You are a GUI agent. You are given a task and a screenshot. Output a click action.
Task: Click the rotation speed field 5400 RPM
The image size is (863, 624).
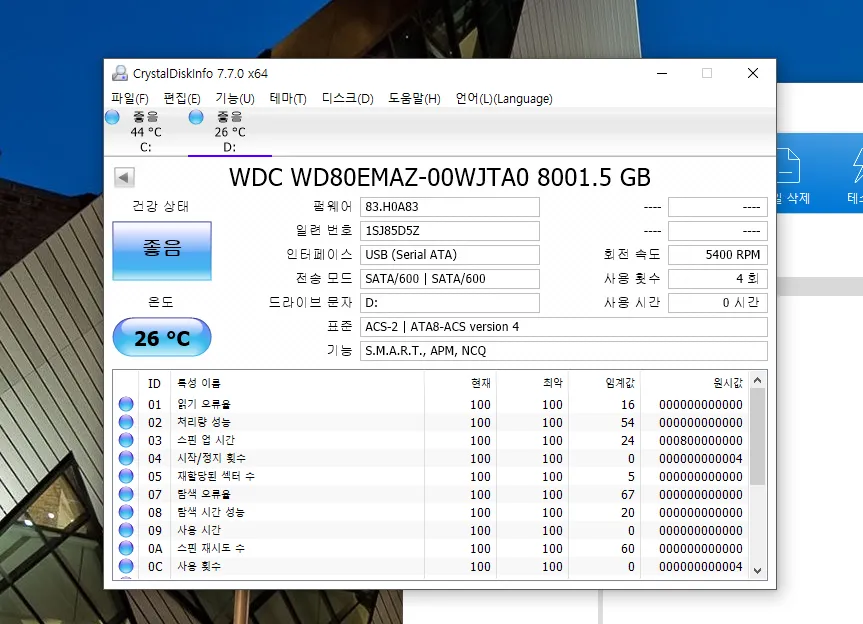pos(718,255)
